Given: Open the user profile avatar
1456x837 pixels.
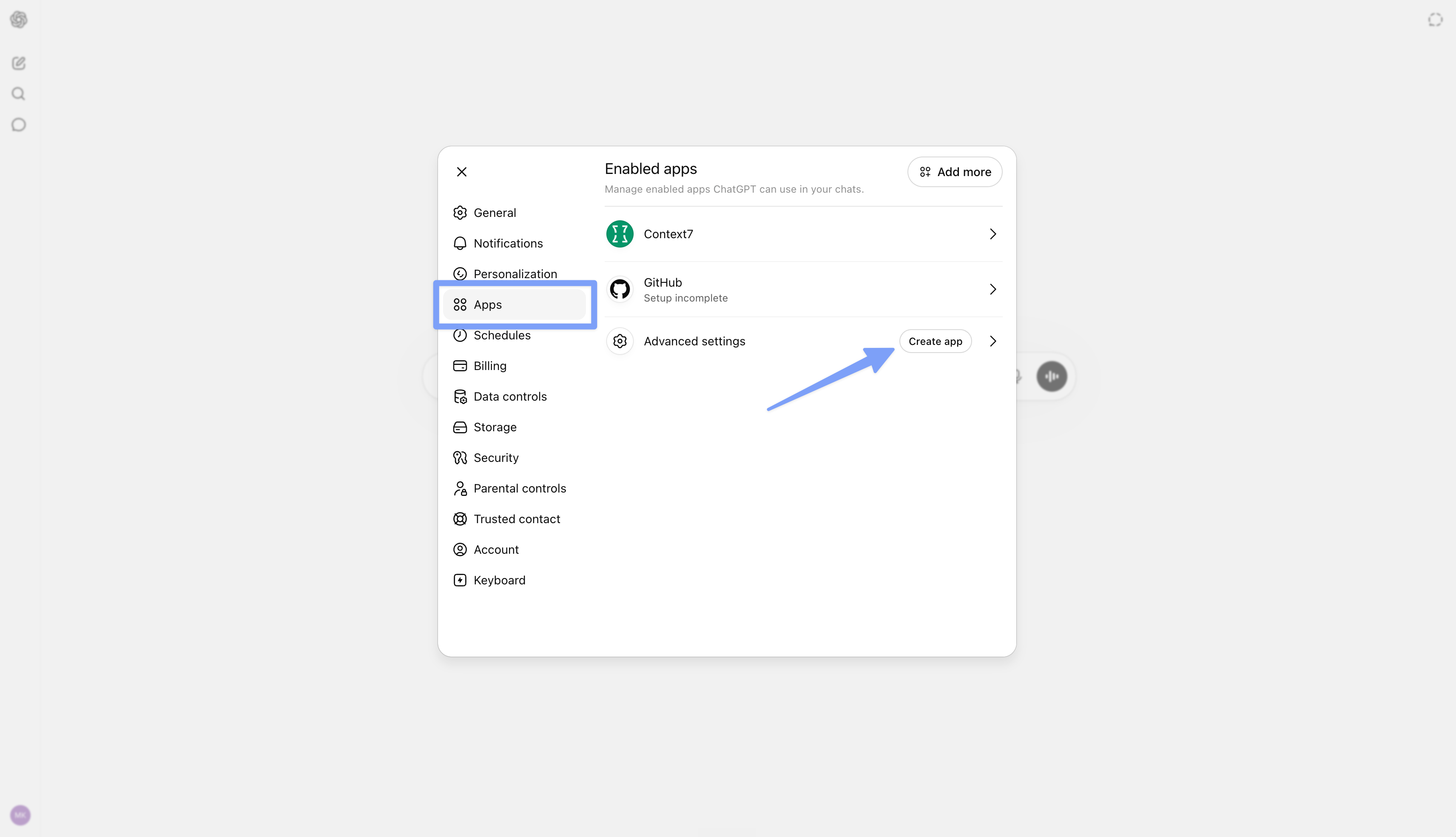Looking at the screenshot, I should tap(20, 815).
